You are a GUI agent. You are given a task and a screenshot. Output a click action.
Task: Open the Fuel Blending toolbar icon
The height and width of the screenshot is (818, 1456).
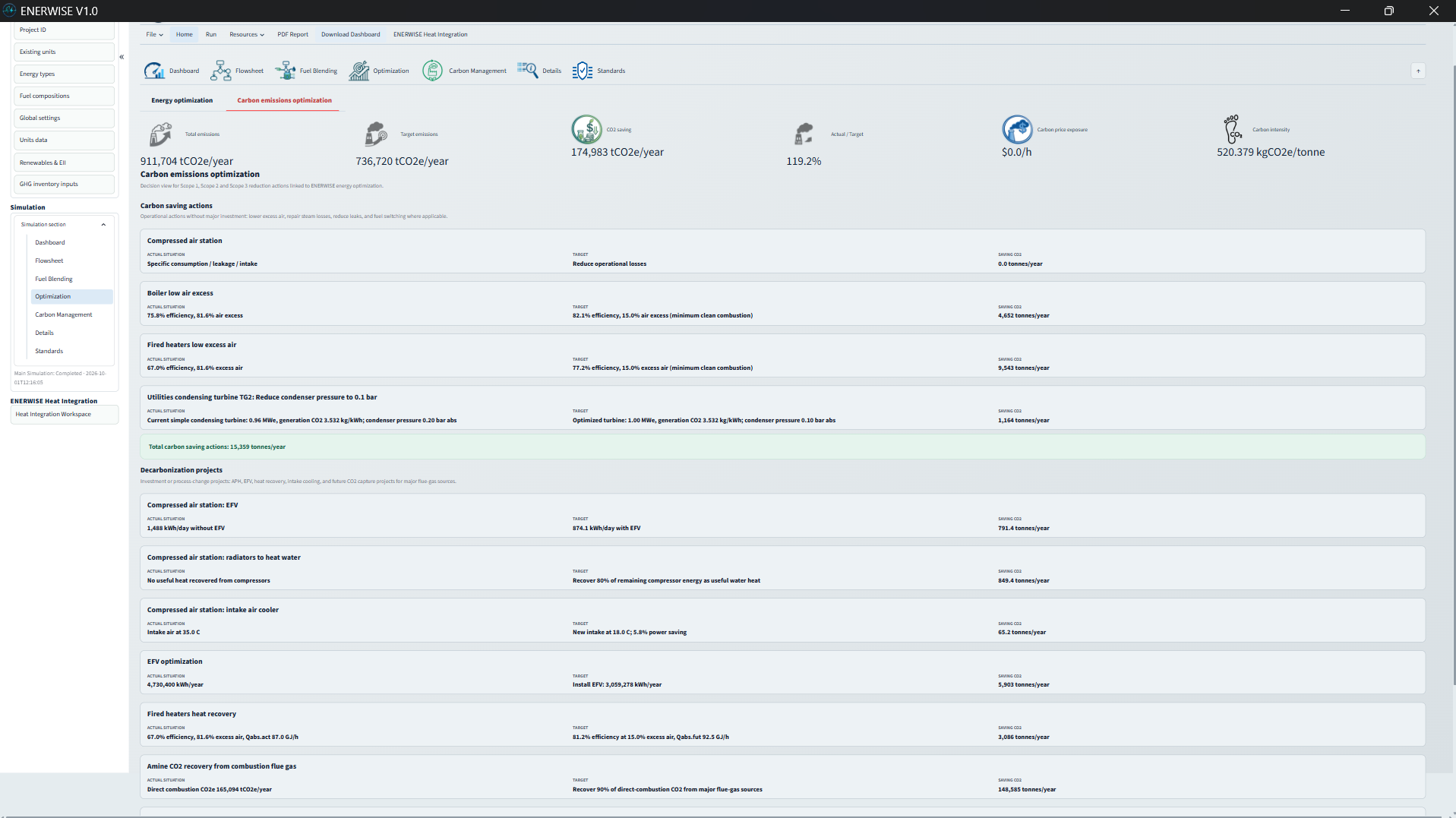pos(285,71)
